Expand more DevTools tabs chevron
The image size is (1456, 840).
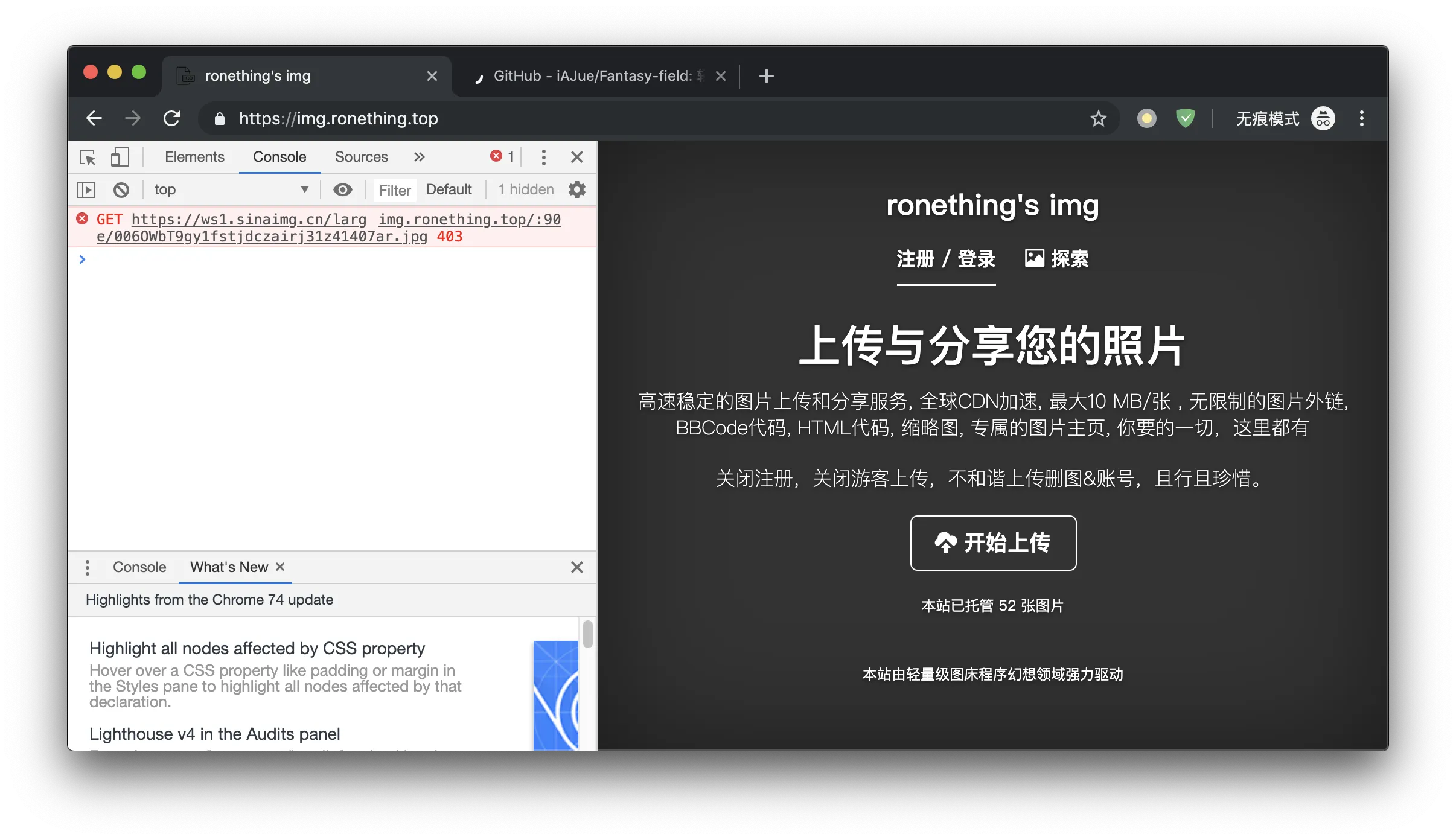[x=419, y=157]
